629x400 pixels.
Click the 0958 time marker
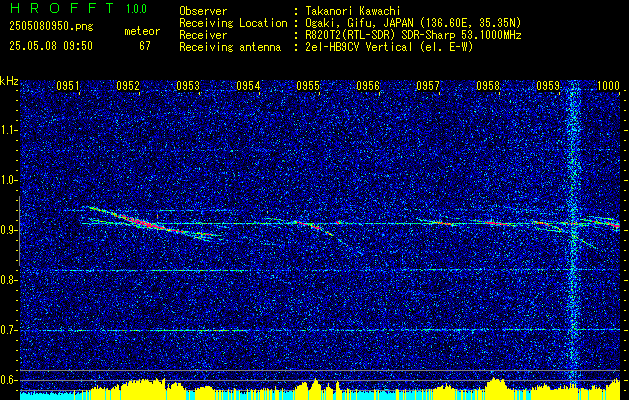coord(488,85)
